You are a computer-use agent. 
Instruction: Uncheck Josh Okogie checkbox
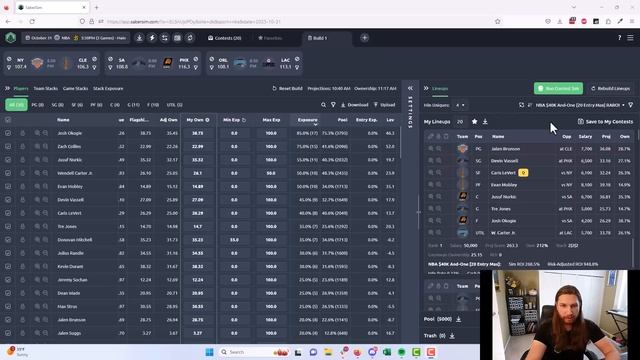point(8,133)
